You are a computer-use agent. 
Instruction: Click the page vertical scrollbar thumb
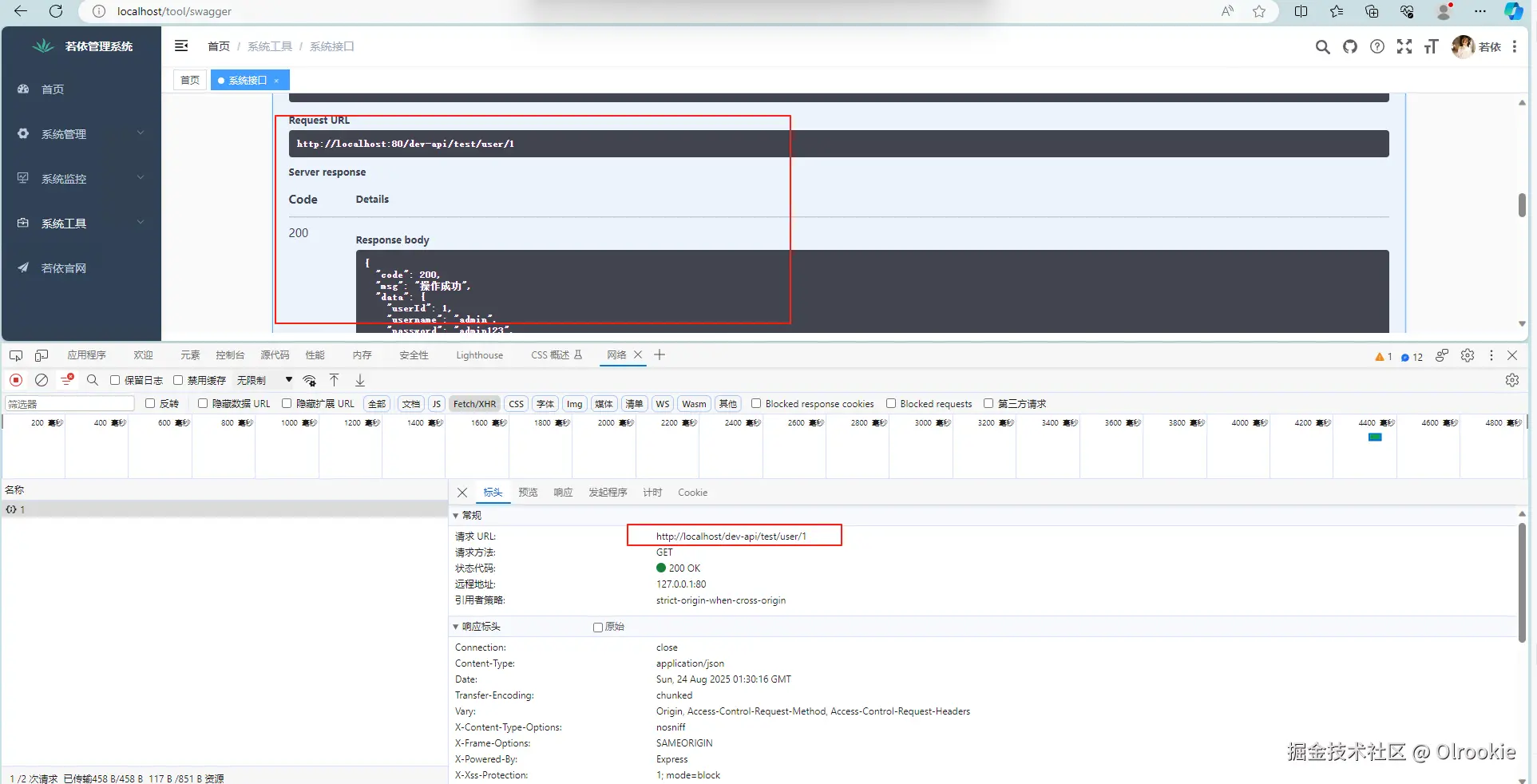point(1522,204)
